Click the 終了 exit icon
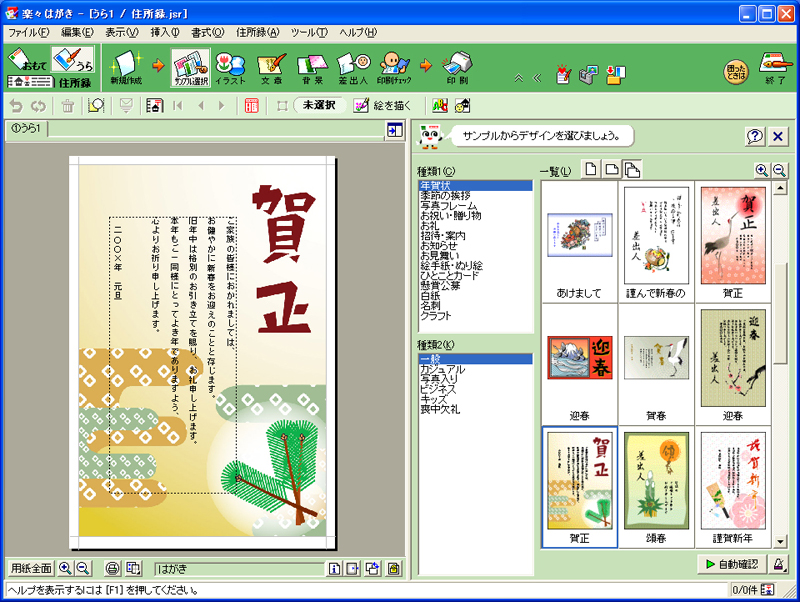This screenshot has width=800, height=602. tap(773, 67)
